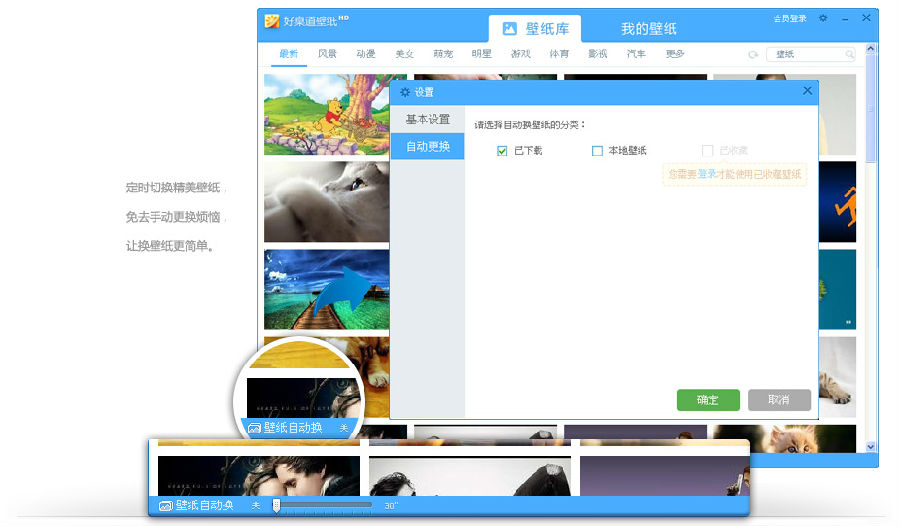
Task: Click the refresh icon beside the search box
Action: click(x=753, y=54)
